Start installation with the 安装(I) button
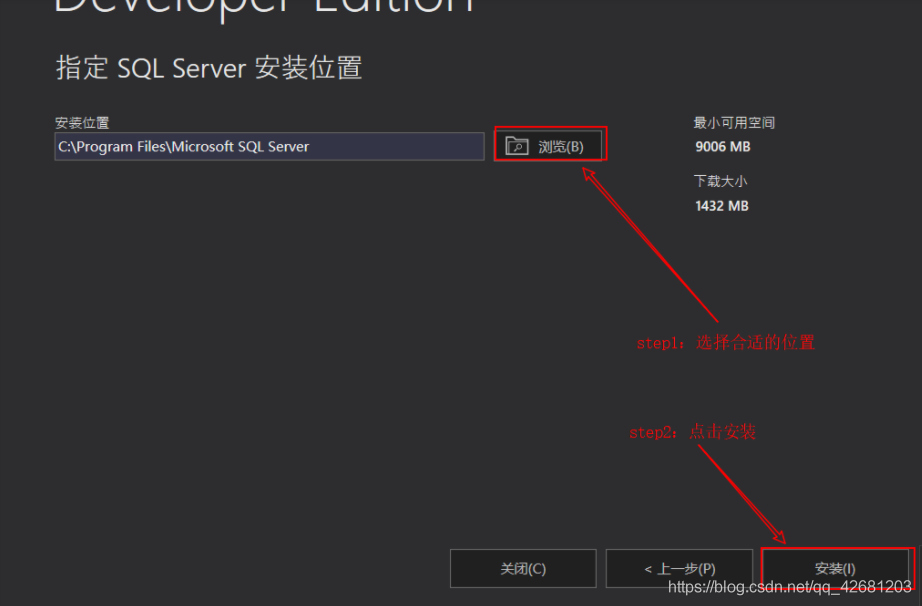Screen dimensions: 922x606 click(x=835, y=568)
